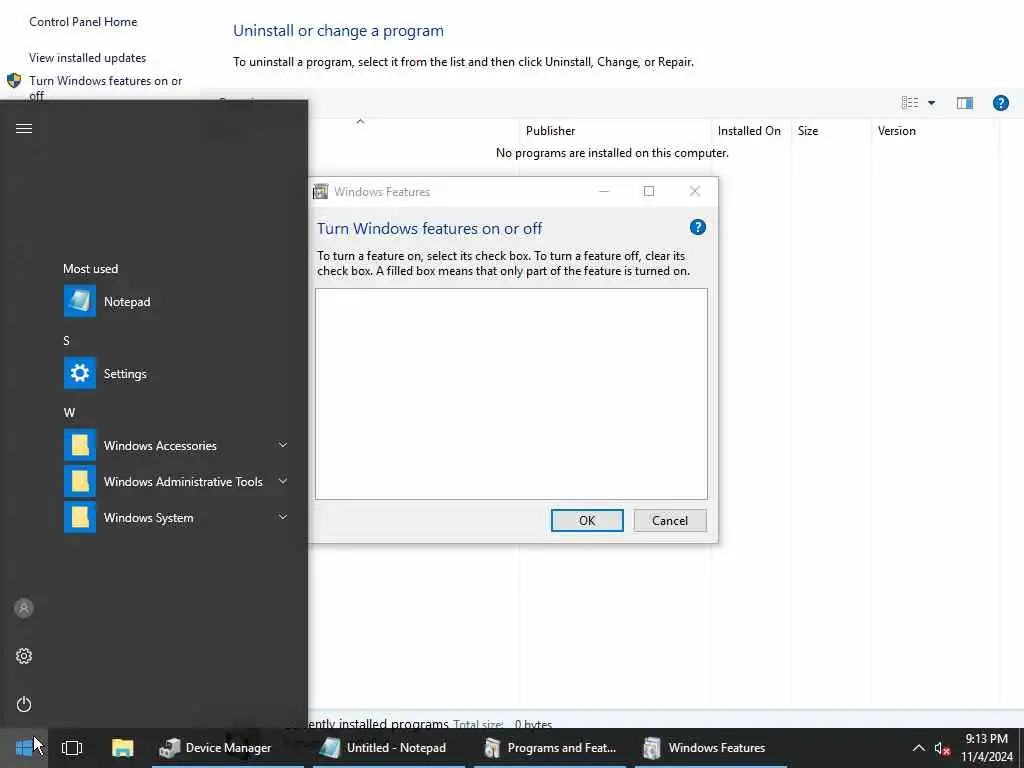1024x768 pixels.
Task: Expand the Windows System folder
Action: 176,517
